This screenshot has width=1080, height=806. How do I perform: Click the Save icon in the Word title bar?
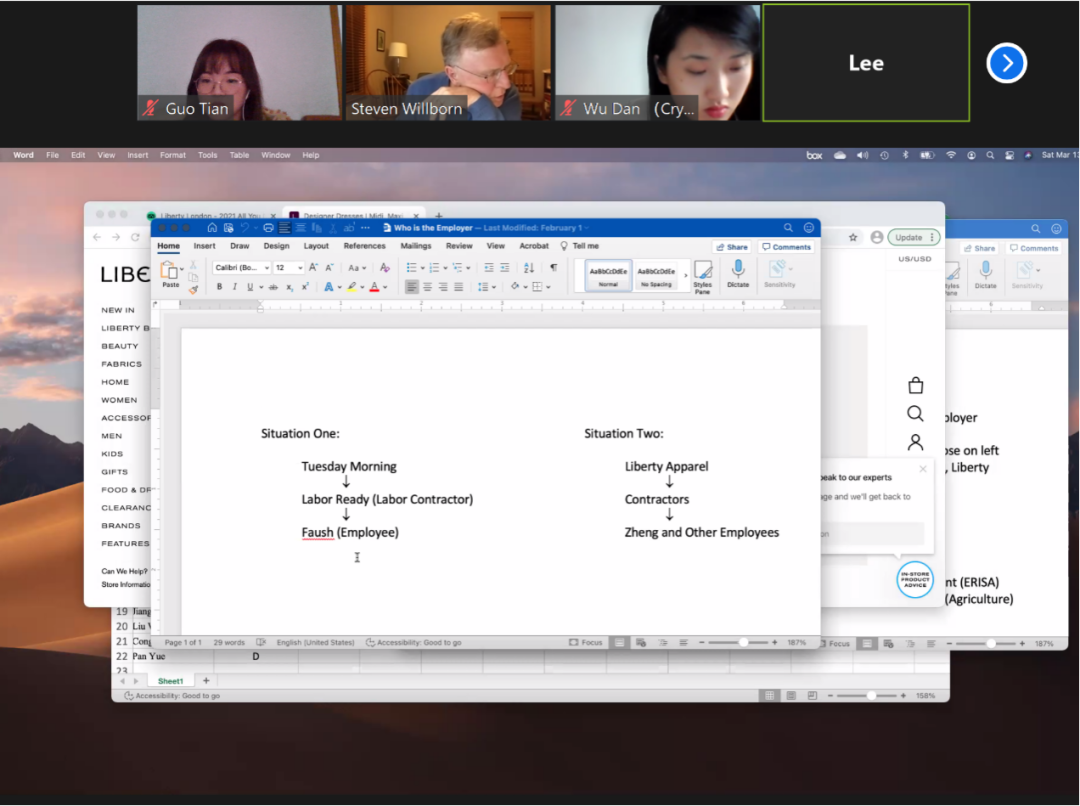click(229, 228)
